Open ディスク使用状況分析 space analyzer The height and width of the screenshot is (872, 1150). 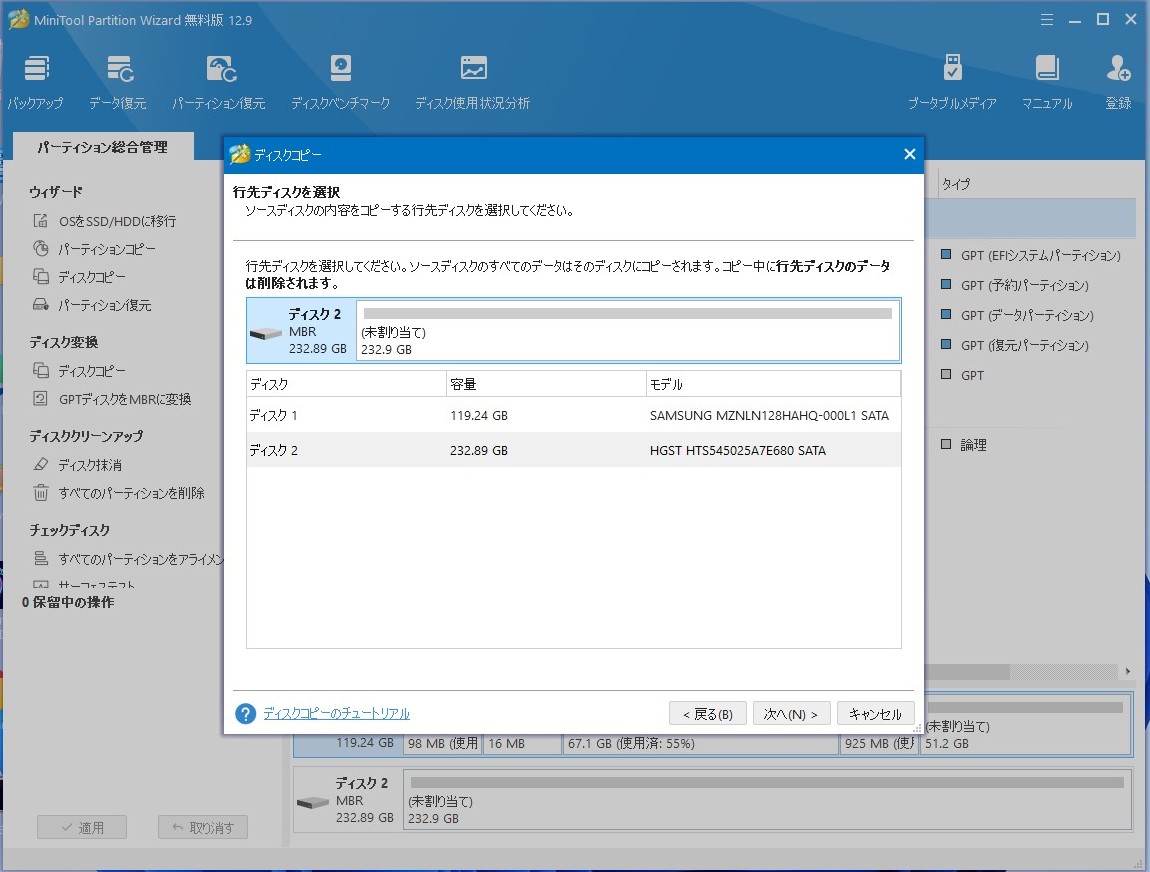(472, 82)
